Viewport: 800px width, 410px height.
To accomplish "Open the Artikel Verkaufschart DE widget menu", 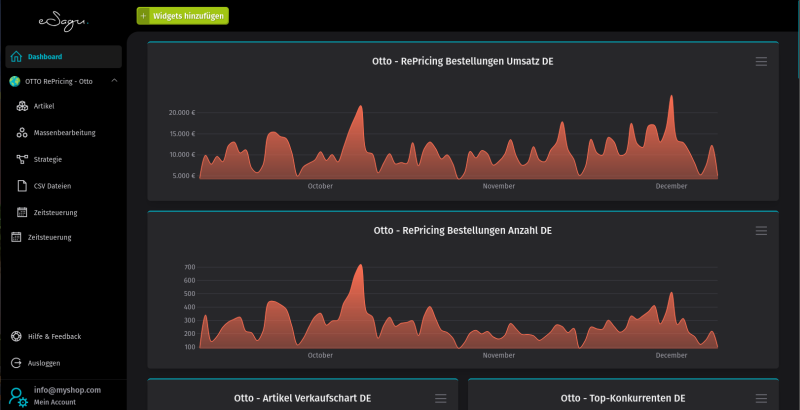I will [x=441, y=398].
